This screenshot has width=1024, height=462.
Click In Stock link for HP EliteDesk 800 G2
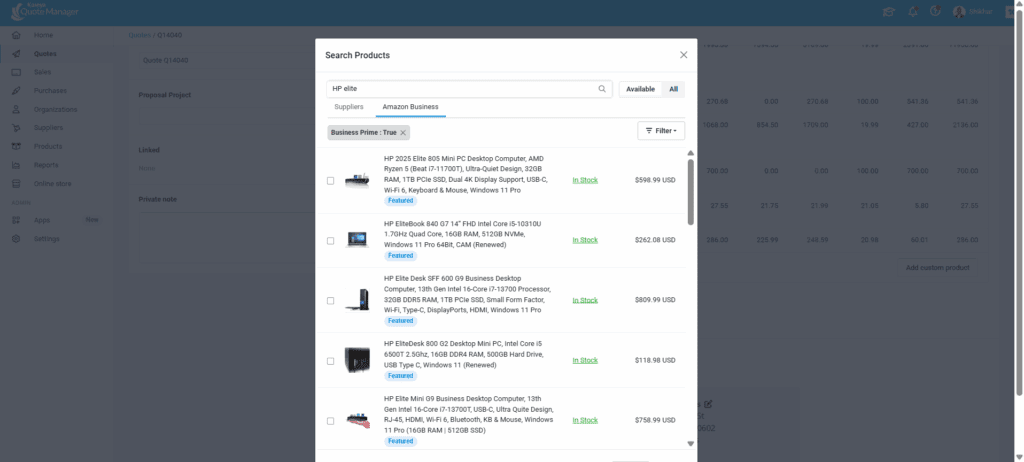click(585, 360)
